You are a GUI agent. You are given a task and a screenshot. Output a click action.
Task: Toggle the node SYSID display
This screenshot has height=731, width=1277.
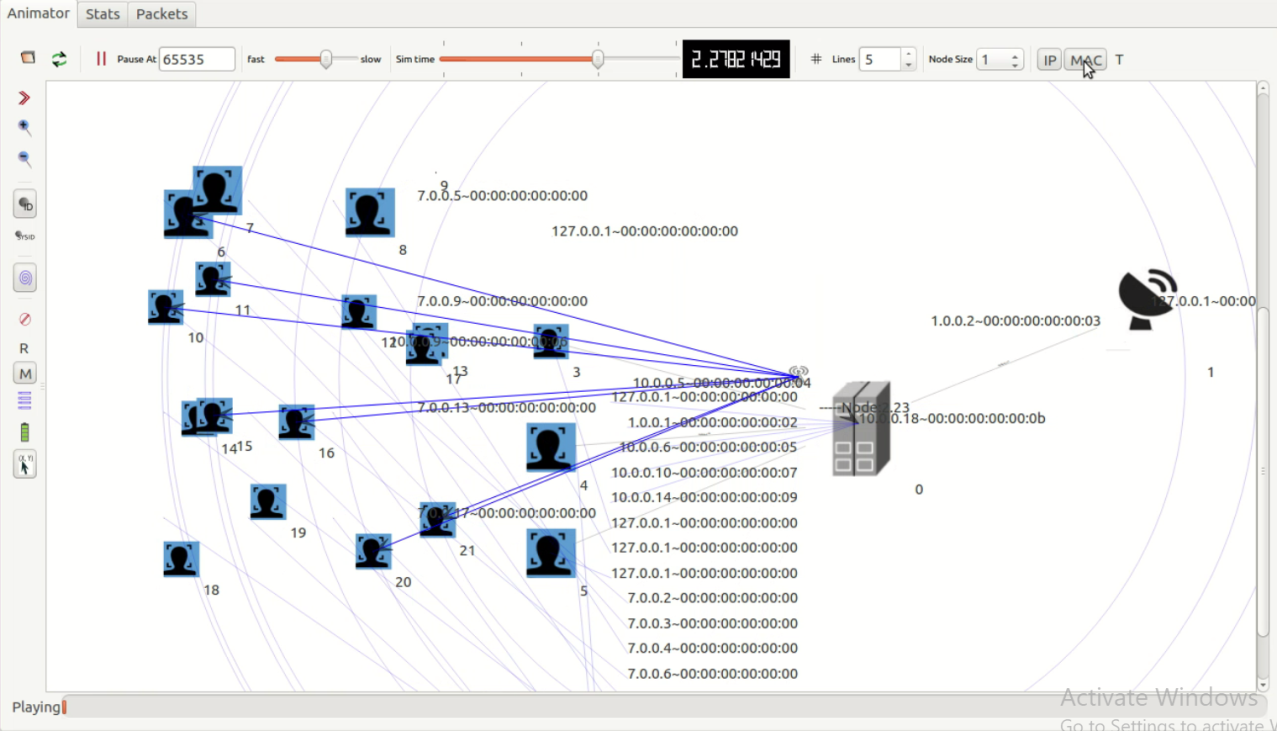point(25,236)
